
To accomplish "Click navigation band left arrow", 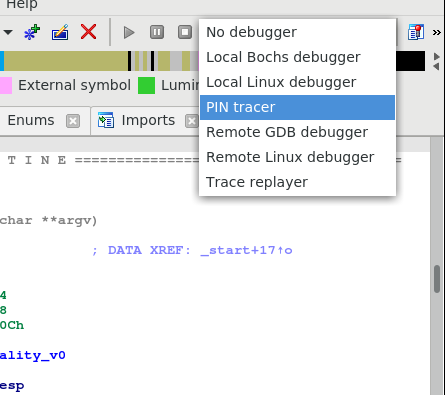I will coord(437,66).
